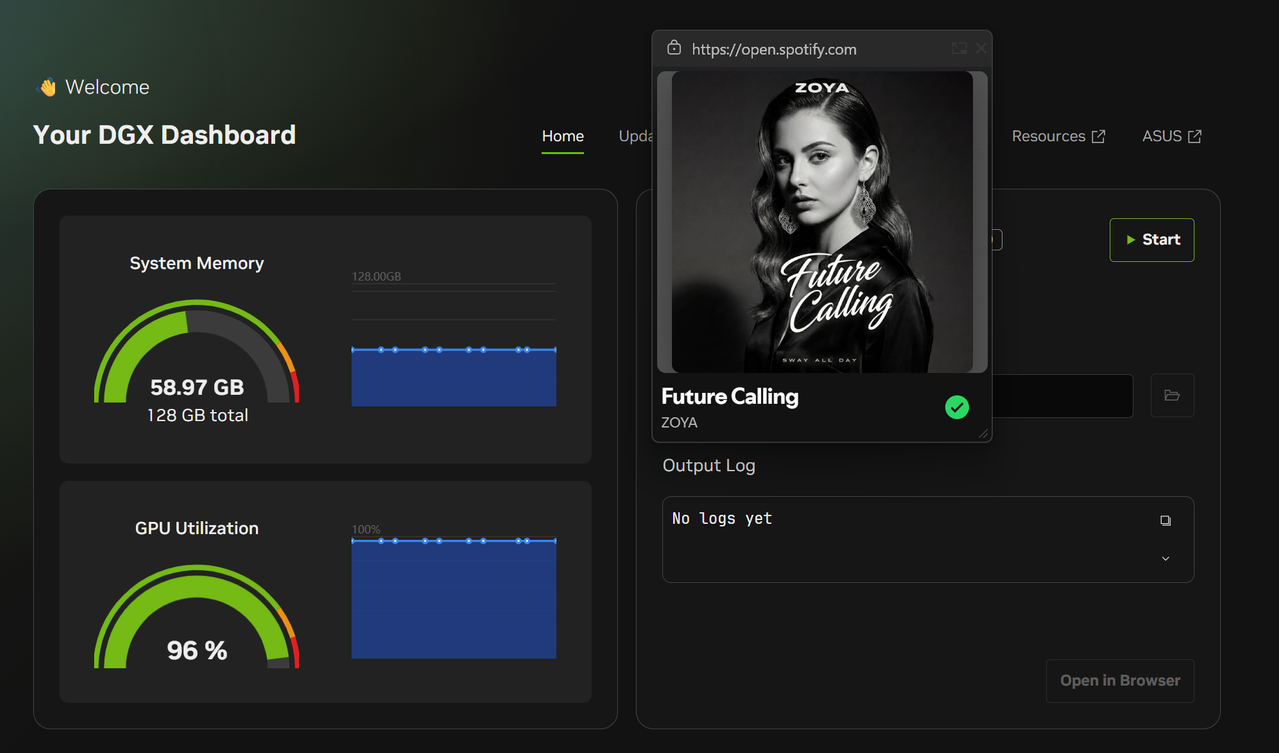The width and height of the screenshot is (1279, 753).
Task: Click the open.spotify.com address text
Action: point(774,49)
